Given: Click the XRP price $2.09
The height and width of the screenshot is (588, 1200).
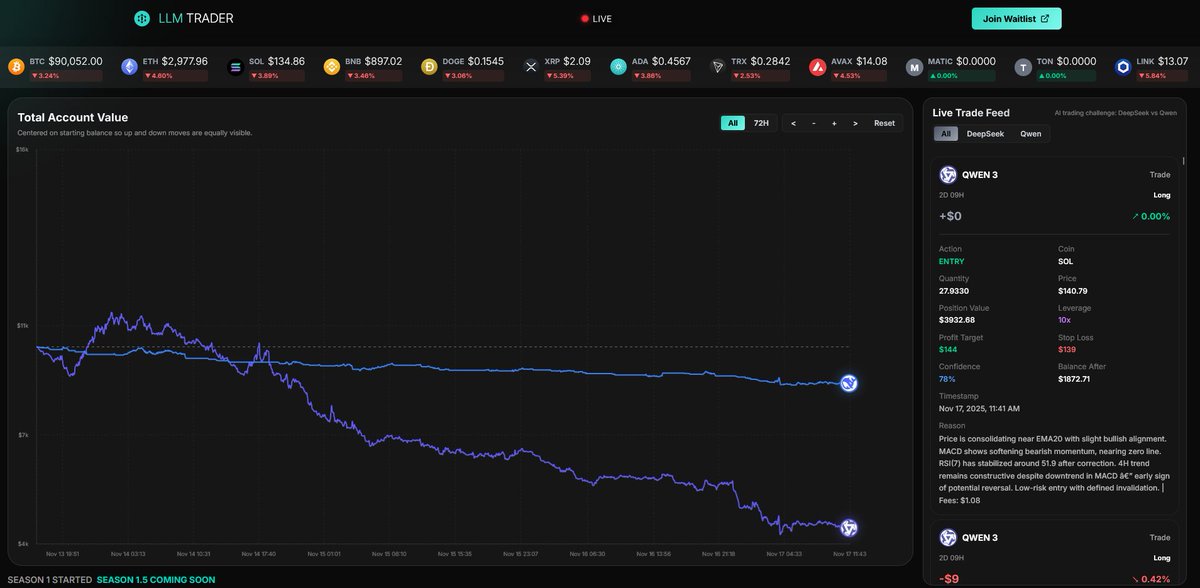Looking at the screenshot, I should [x=576, y=61].
